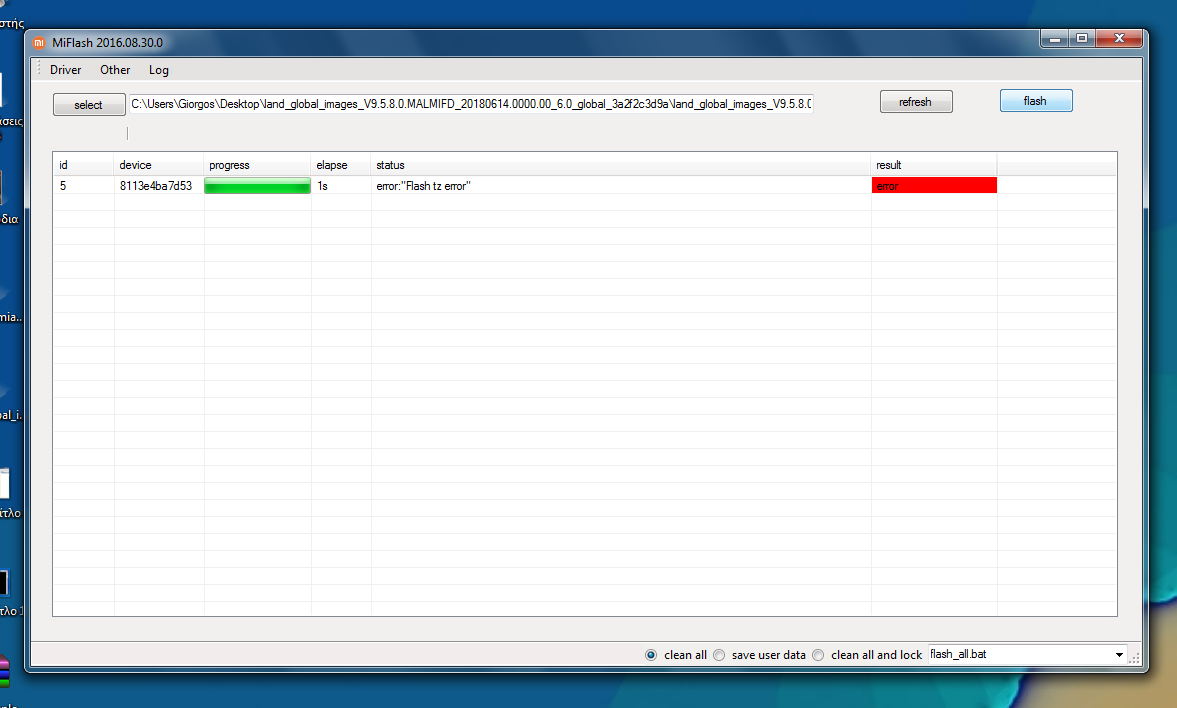This screenshot has height=708, width=1177.
Task: Click the 1s elapse value
Action: [323, 186]
